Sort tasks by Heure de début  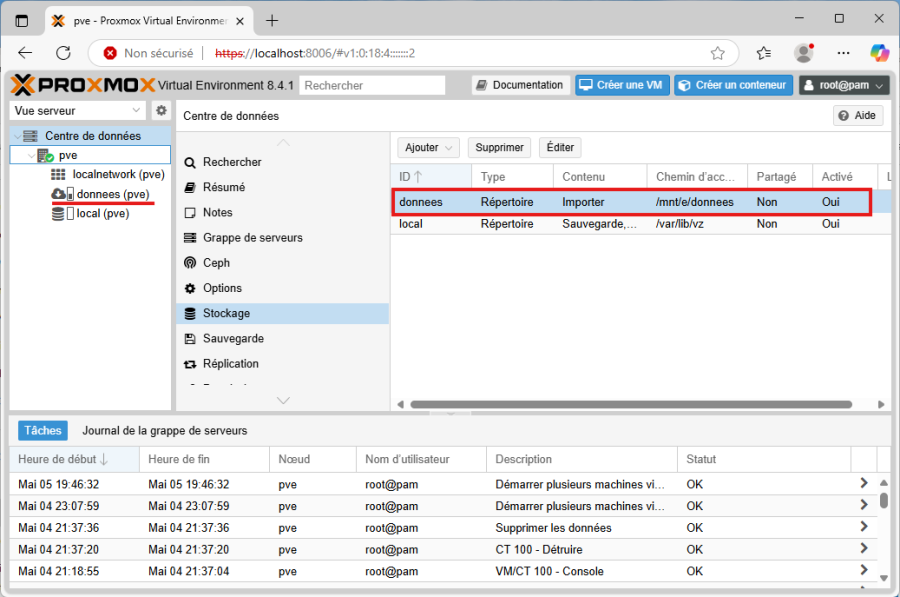(x=74, y=459)
